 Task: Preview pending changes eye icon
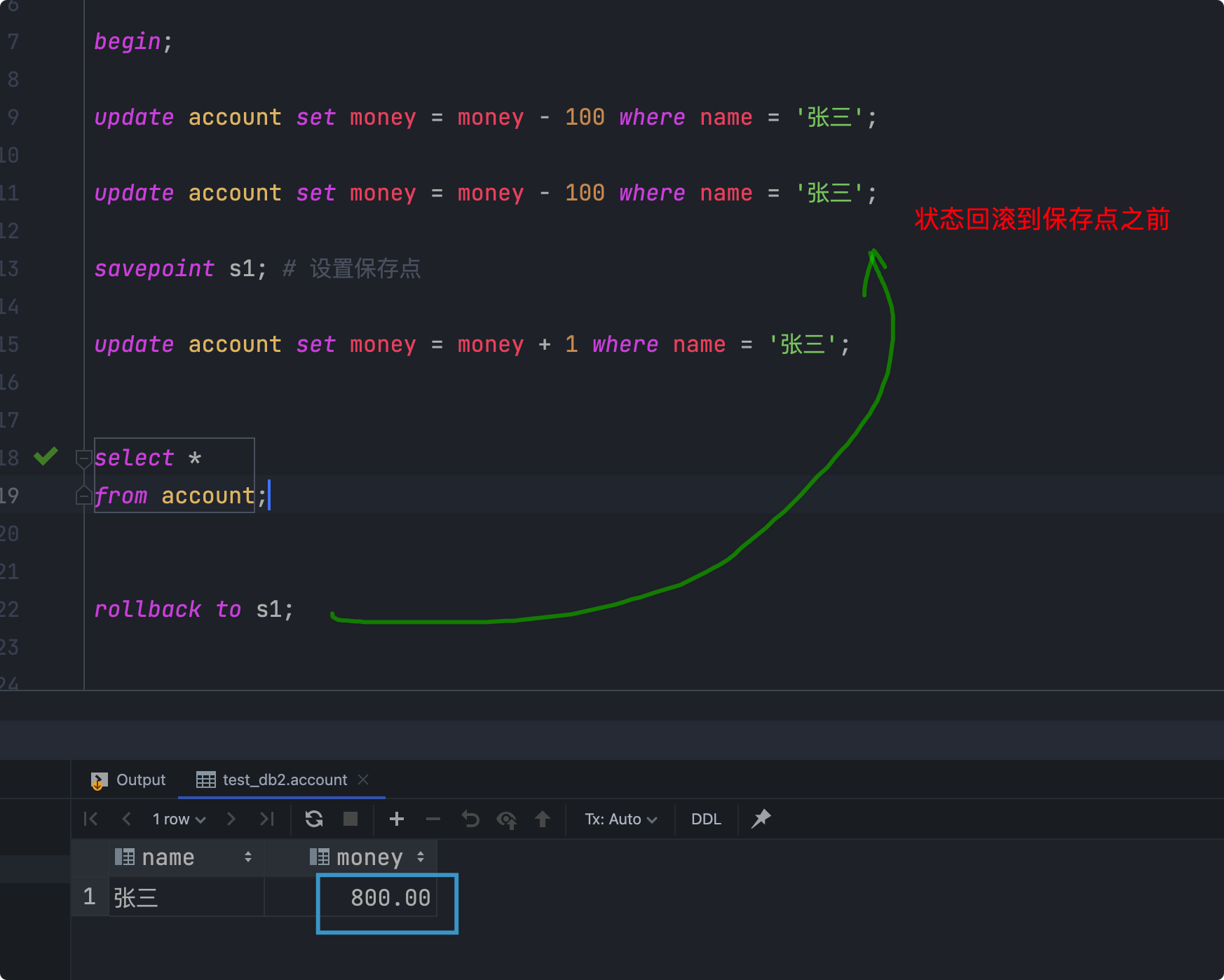tap(507, 819)
